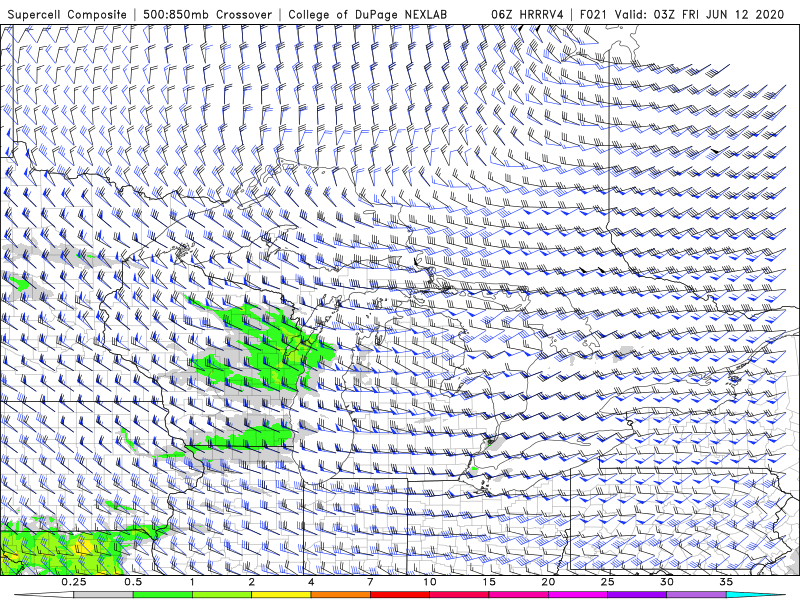
Task: Click the colorbar label 1
Action: pyautogui.click(x=192, y=582)
